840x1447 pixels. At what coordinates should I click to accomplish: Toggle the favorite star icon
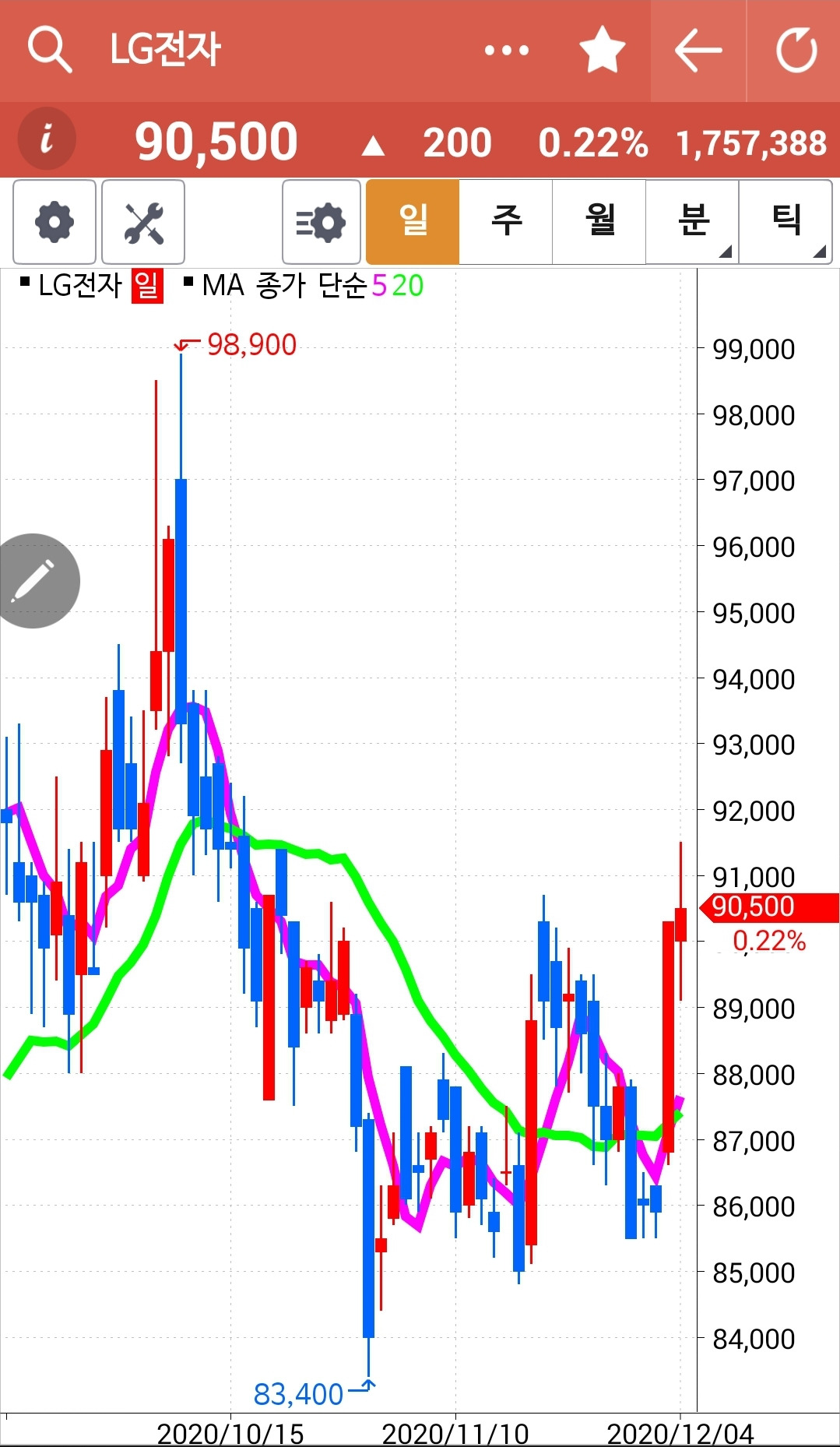click(603, 50)
